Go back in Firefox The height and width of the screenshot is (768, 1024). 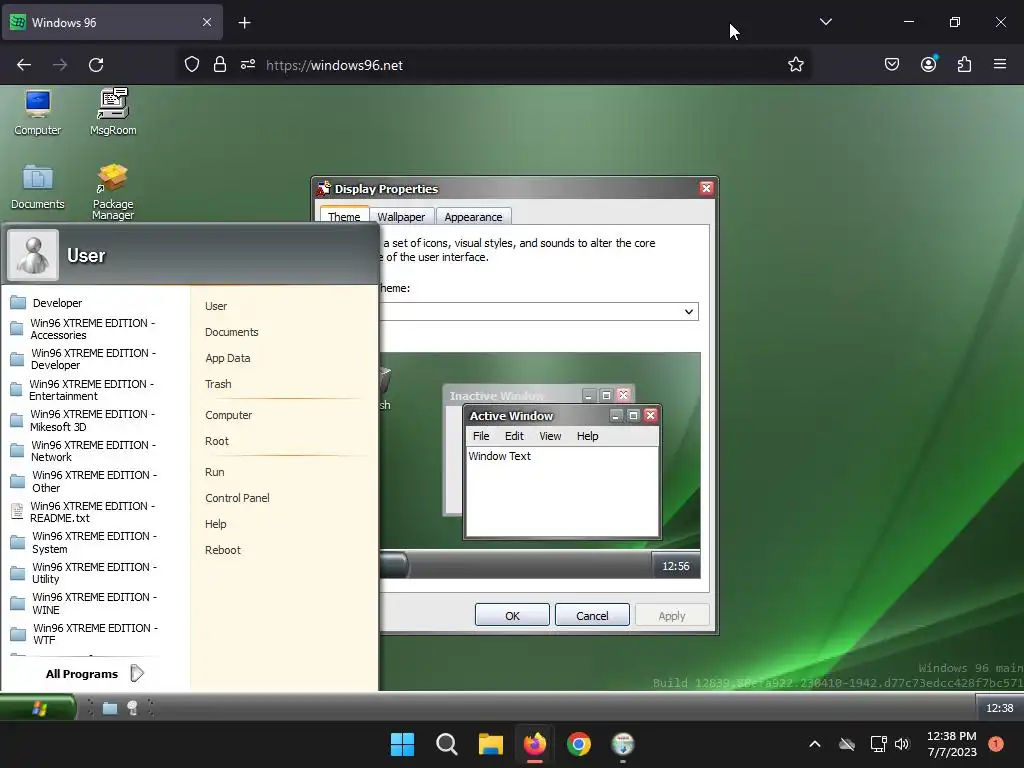(24, 65)
